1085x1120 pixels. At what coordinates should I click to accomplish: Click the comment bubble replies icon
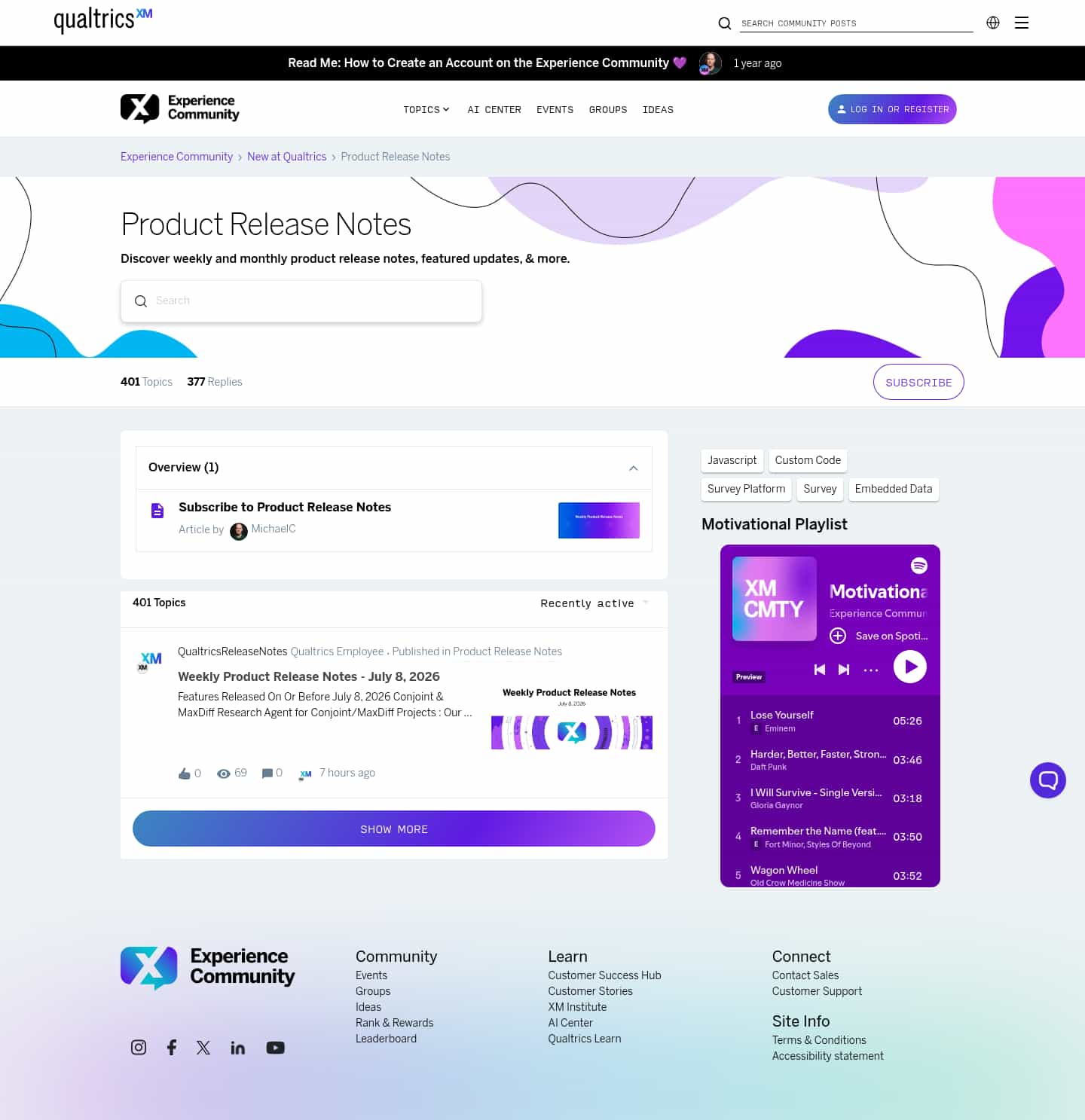point(267,774)
